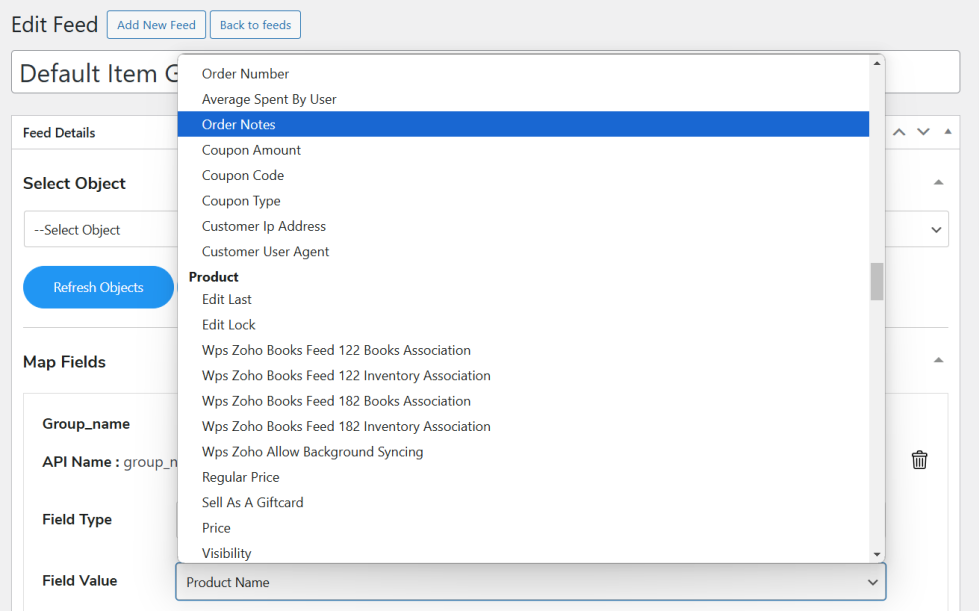This screenshot has width=979, height=611.
Task: Select Order Notes from the list
Action: (x=239, y=125)
